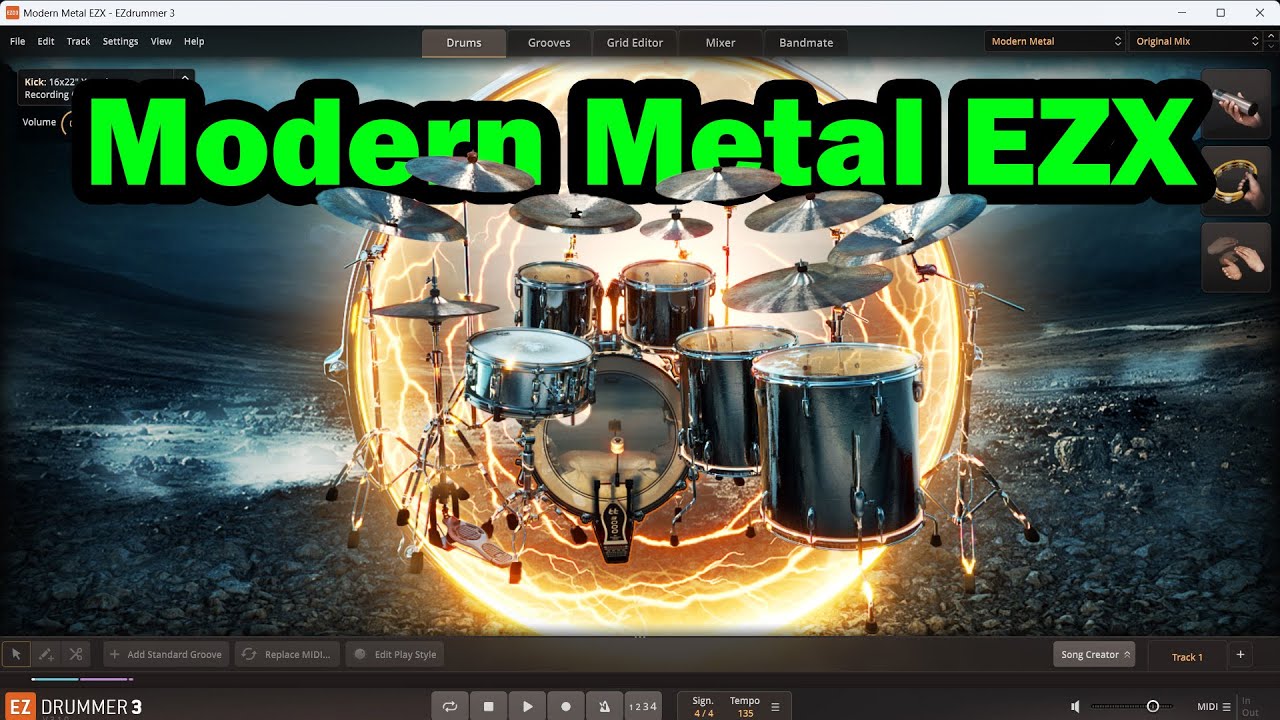1280x720 pixels.
Task: Click Replace MIDI button
Action: pyautogui.click(x=287, y=655)
